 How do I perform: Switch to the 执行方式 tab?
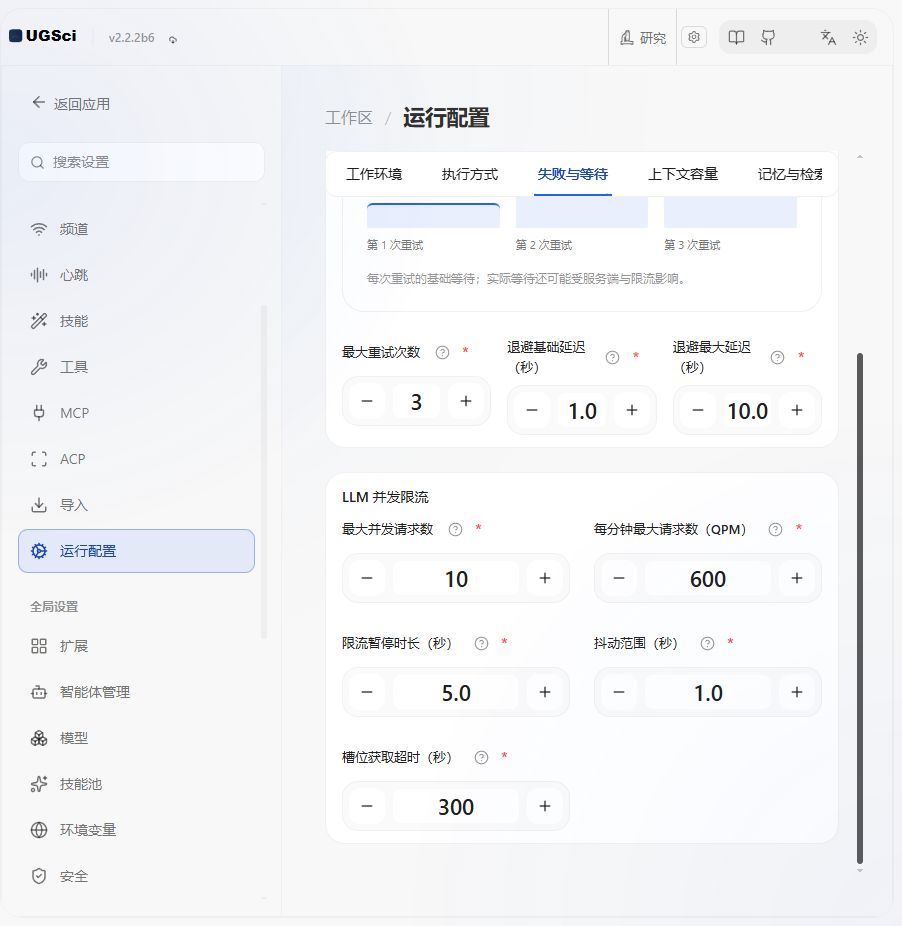[x=470, y=174]
